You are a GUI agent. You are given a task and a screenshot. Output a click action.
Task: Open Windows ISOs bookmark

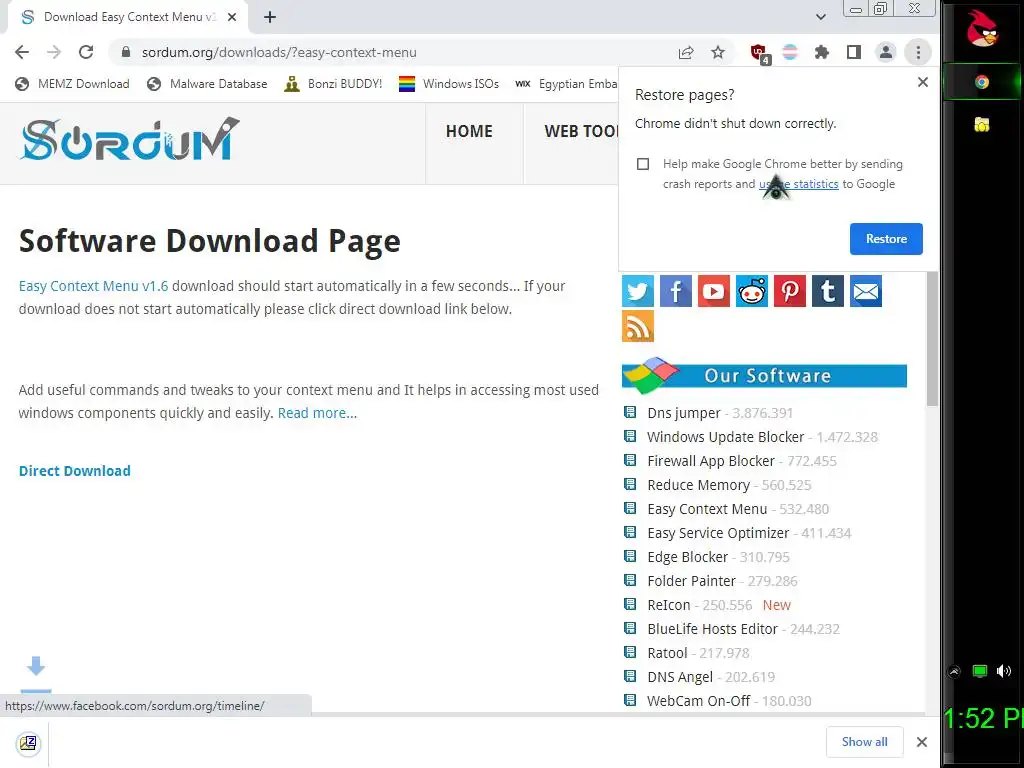(449, 84)
